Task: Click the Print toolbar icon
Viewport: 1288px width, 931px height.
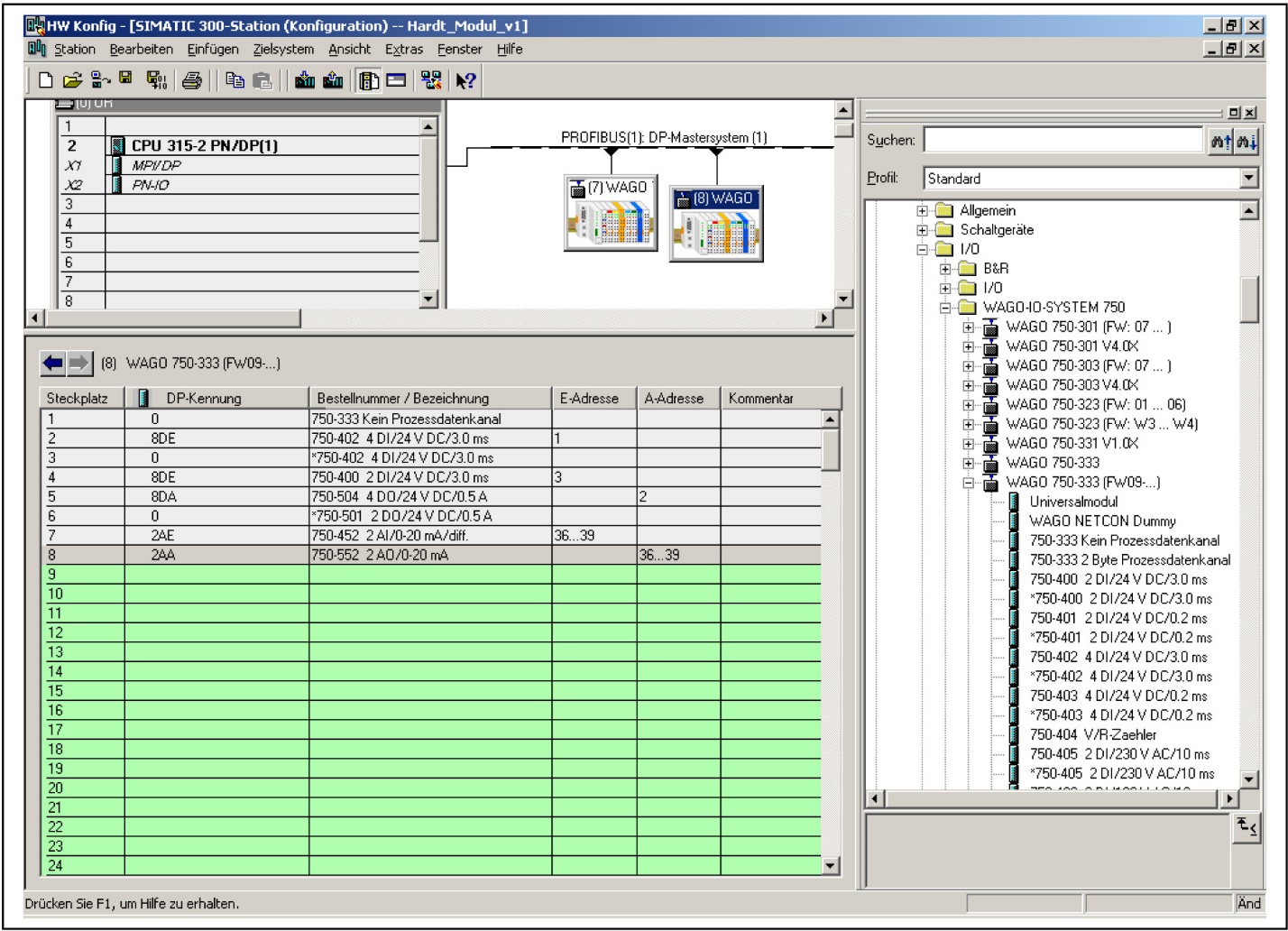Action: [x=191, y=81]
